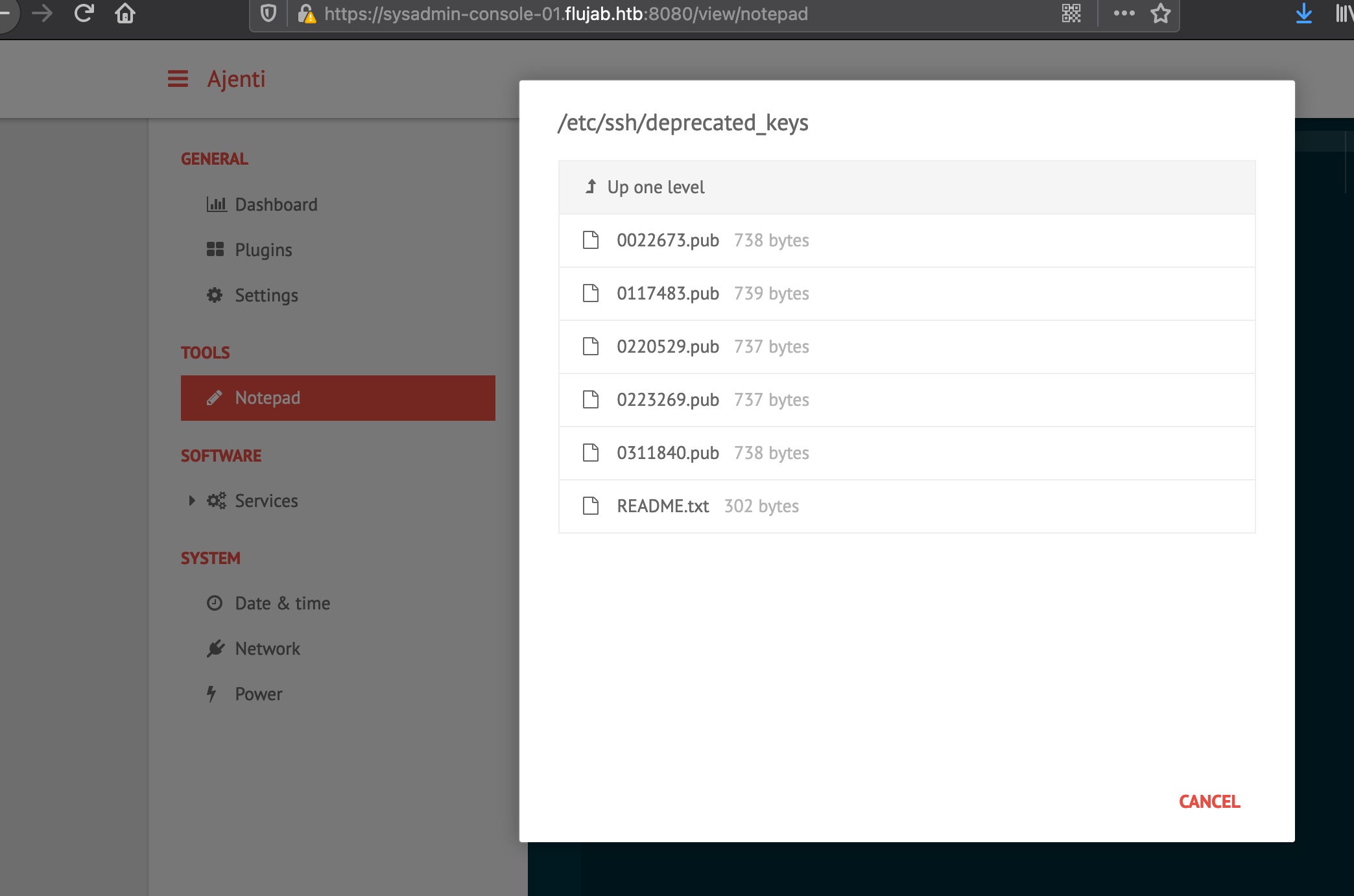Click the Ajenti hamburger menu icon

coord(178,79)
